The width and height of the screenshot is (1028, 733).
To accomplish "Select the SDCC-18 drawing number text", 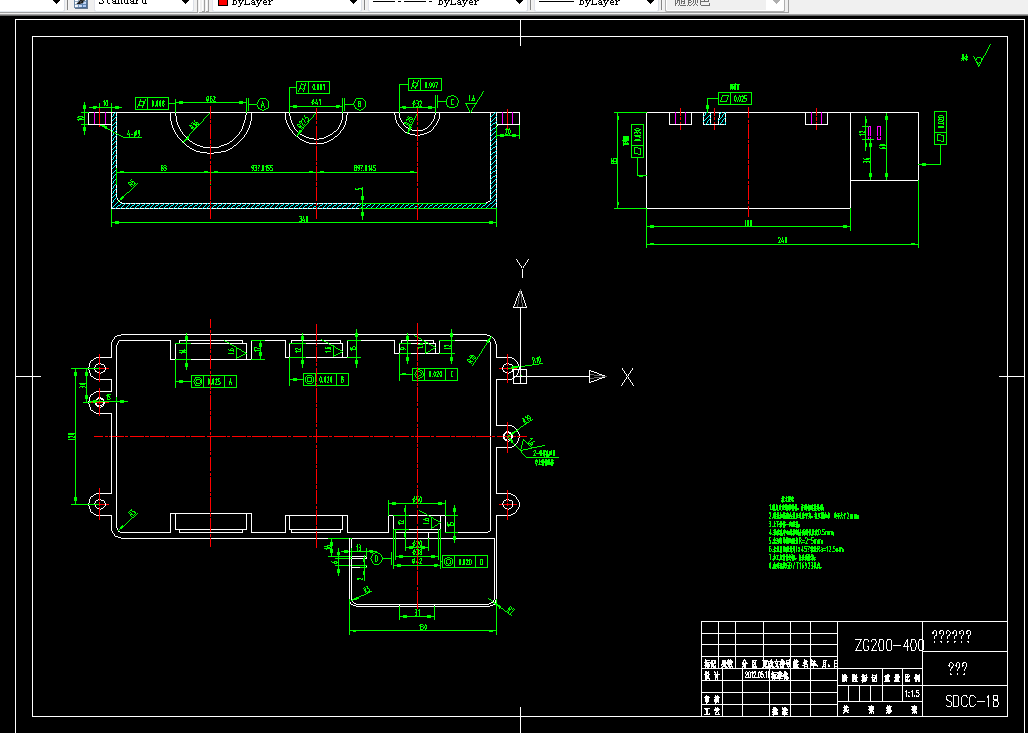I will tap(972, 701).
